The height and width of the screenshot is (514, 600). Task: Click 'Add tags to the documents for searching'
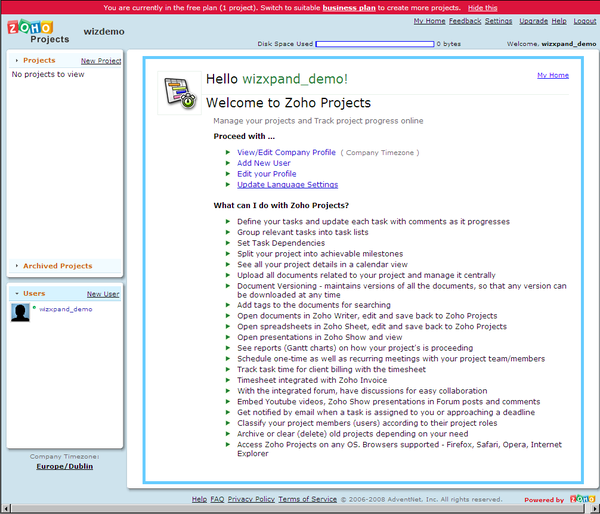point(314,305)
